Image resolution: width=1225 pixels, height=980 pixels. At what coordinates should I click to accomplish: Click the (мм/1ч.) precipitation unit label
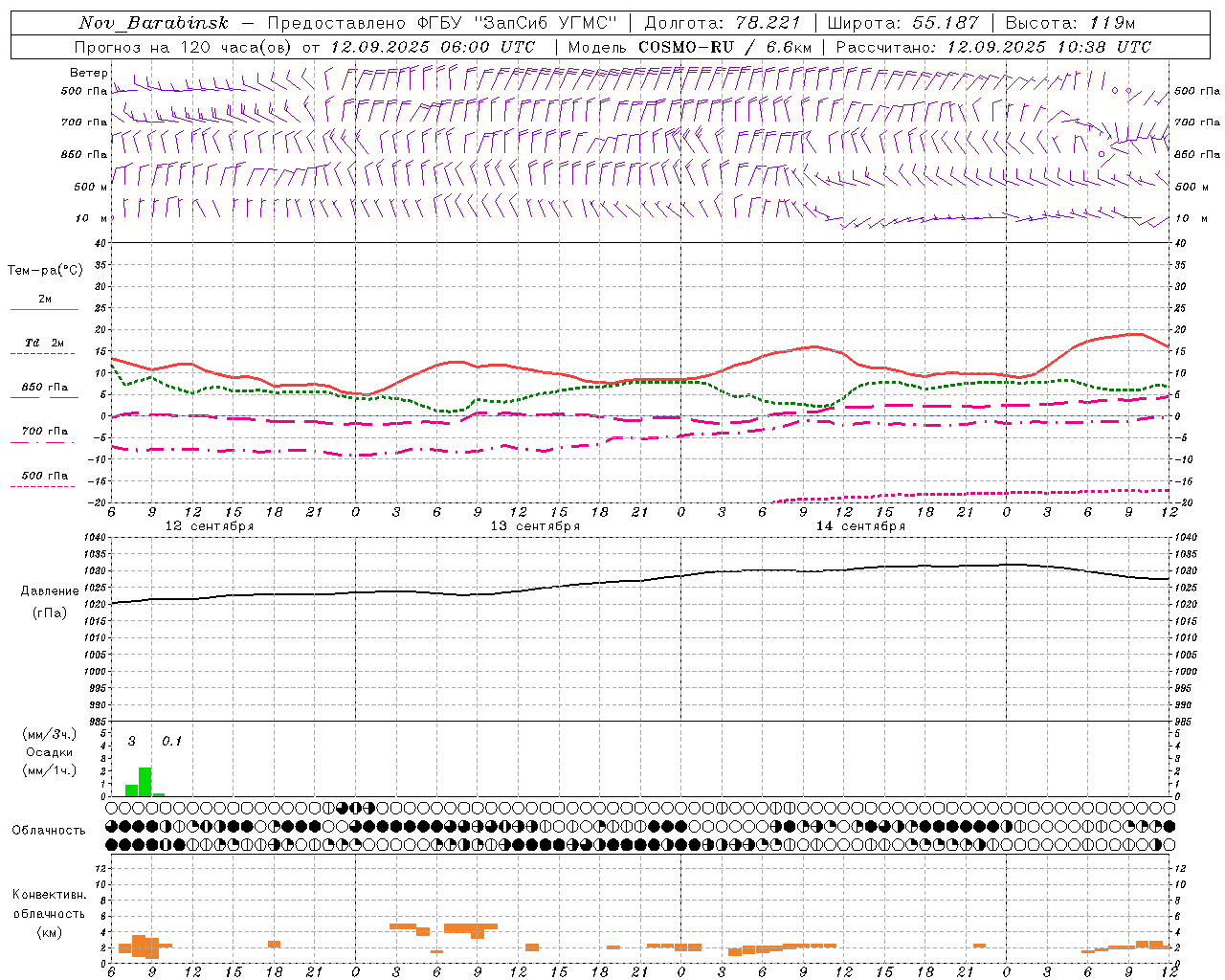50,770
